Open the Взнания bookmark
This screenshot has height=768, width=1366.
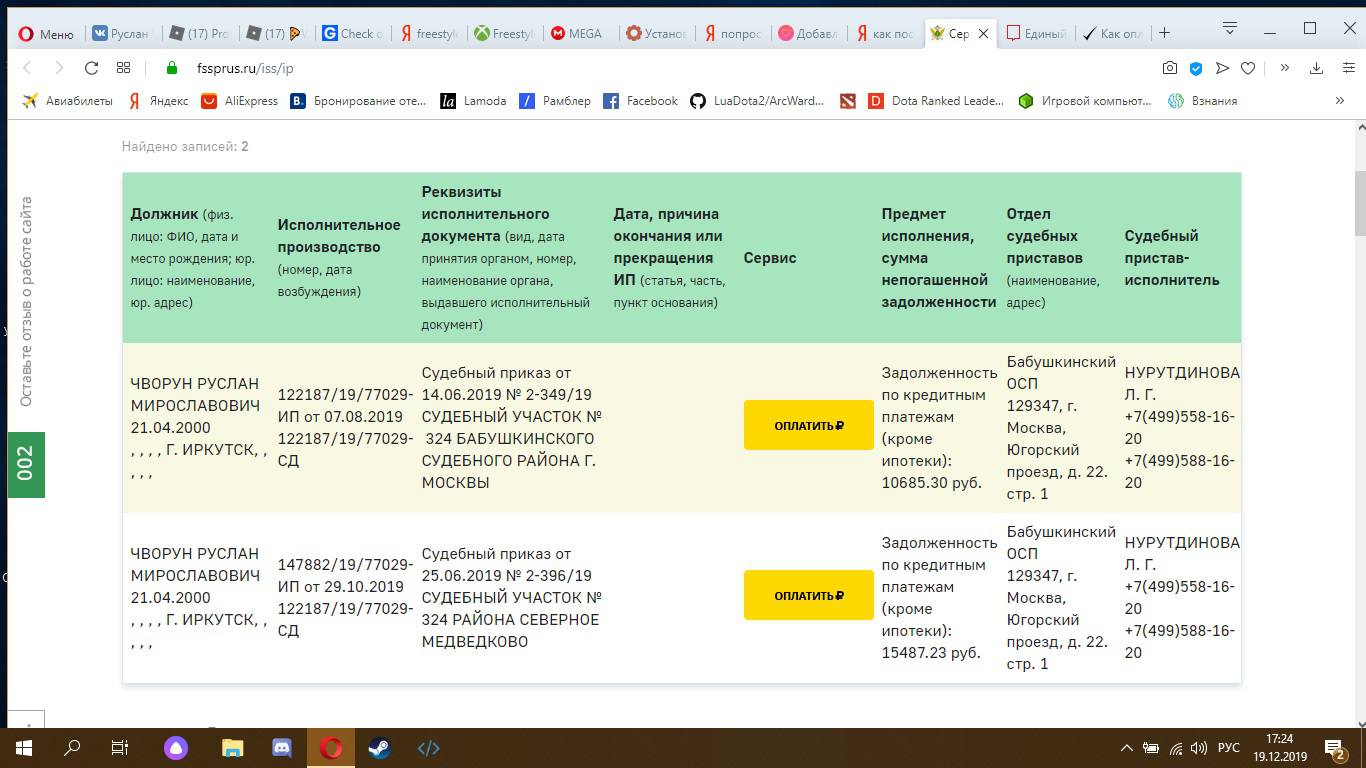click(1203, 100)
